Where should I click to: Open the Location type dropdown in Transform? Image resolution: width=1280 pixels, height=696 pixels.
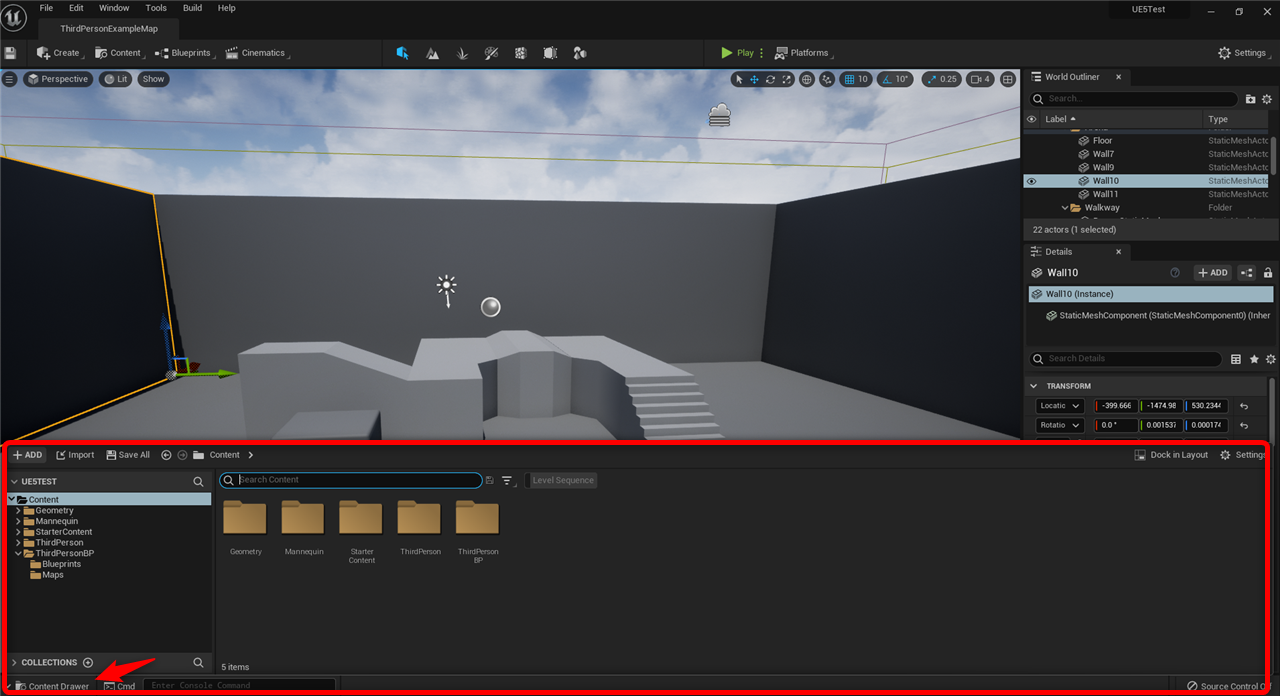click(1060, 406)
